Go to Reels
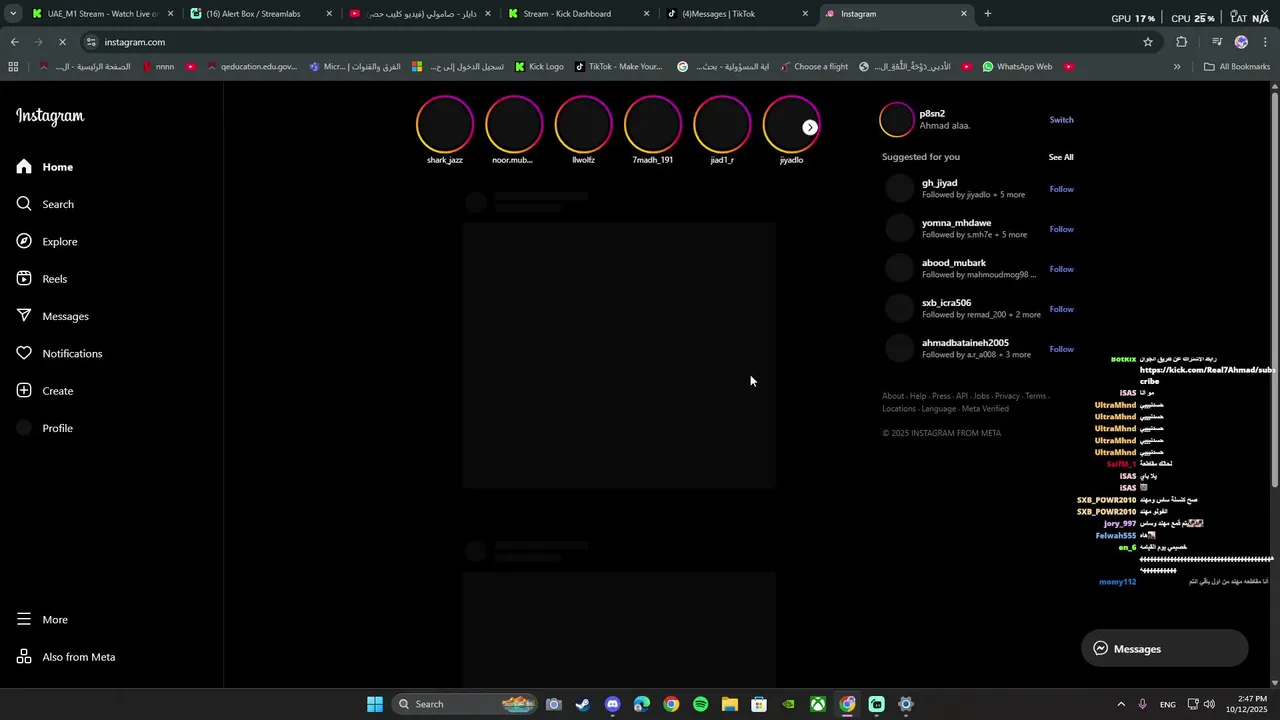The height and width of the screenshot is (720, 1280). coord(42,279)
